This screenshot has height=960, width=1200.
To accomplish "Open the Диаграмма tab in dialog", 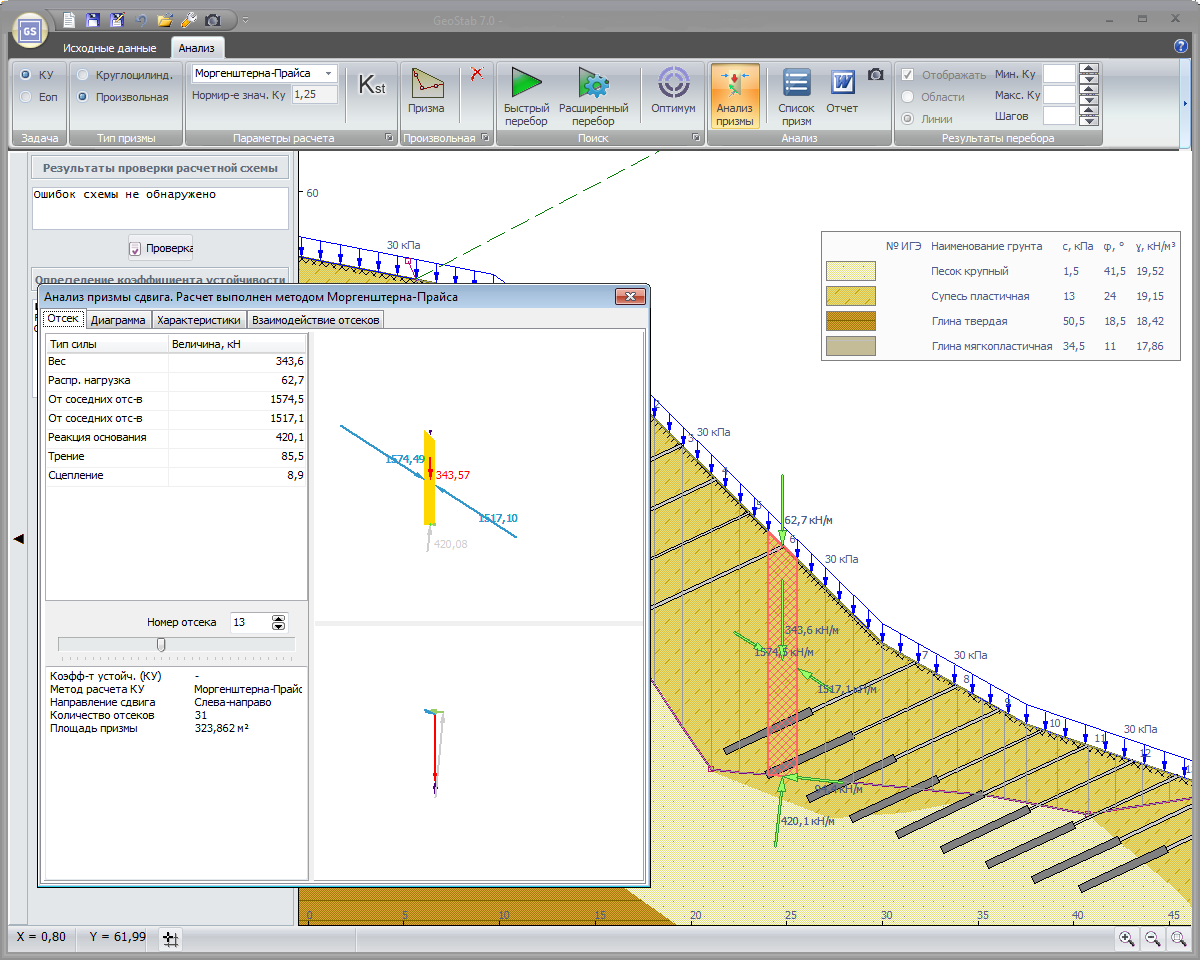I will 118,320.
